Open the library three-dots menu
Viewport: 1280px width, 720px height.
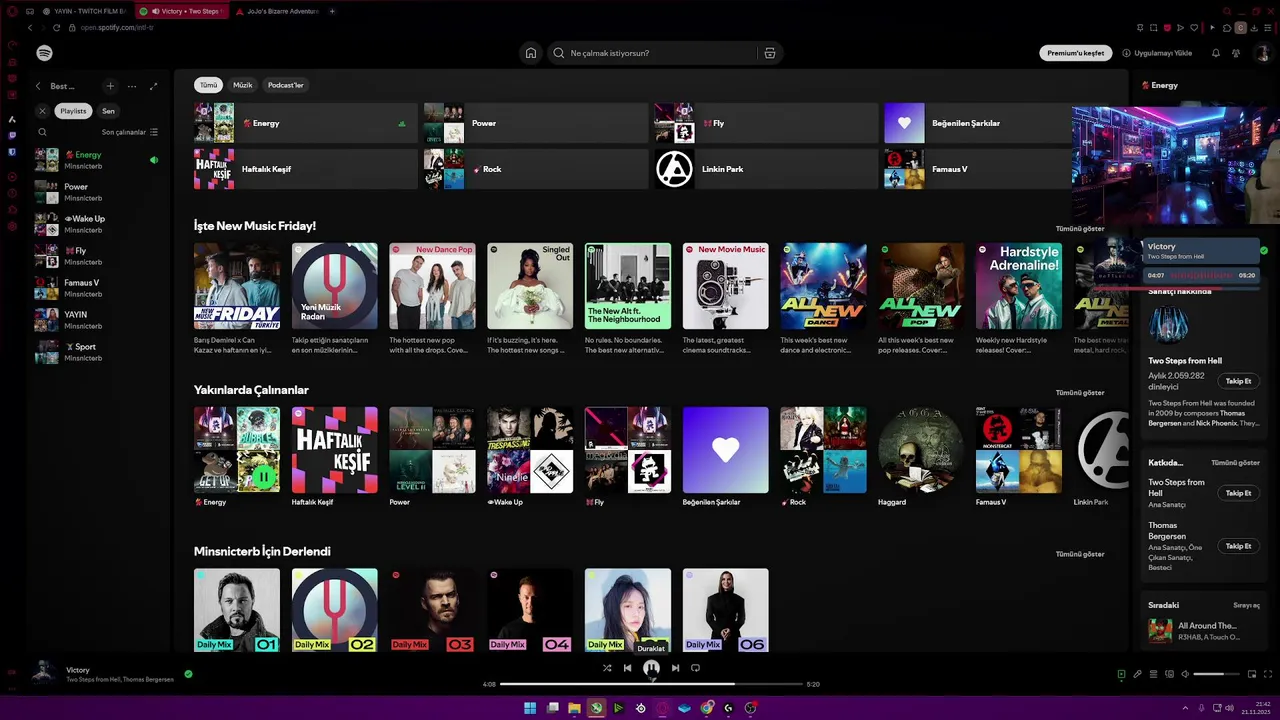click(131, 86)
